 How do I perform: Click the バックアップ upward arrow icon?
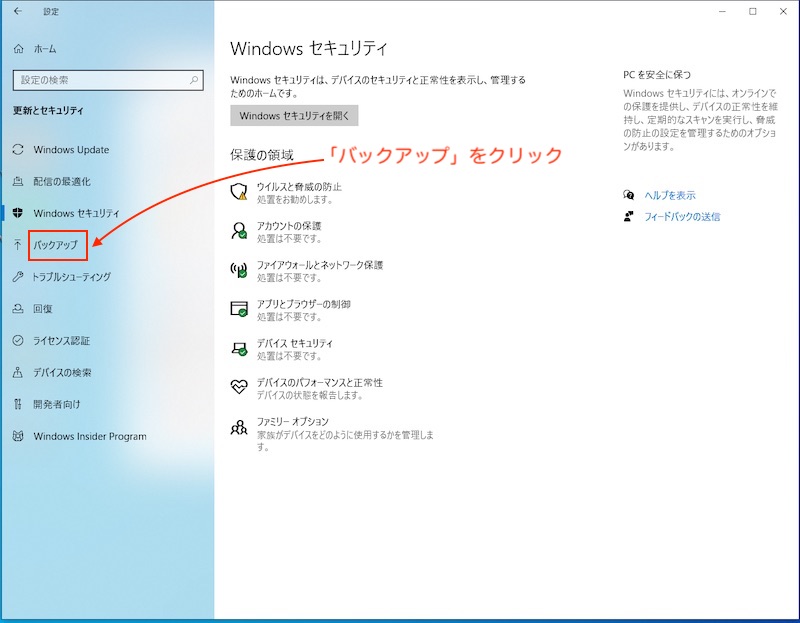tap(18, 245)
